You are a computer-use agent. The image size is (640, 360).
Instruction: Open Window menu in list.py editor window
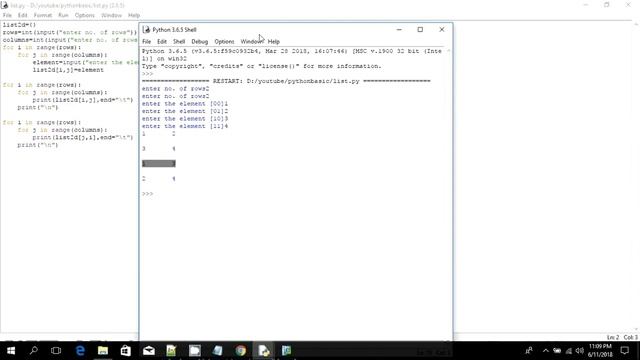click(111, 15)
